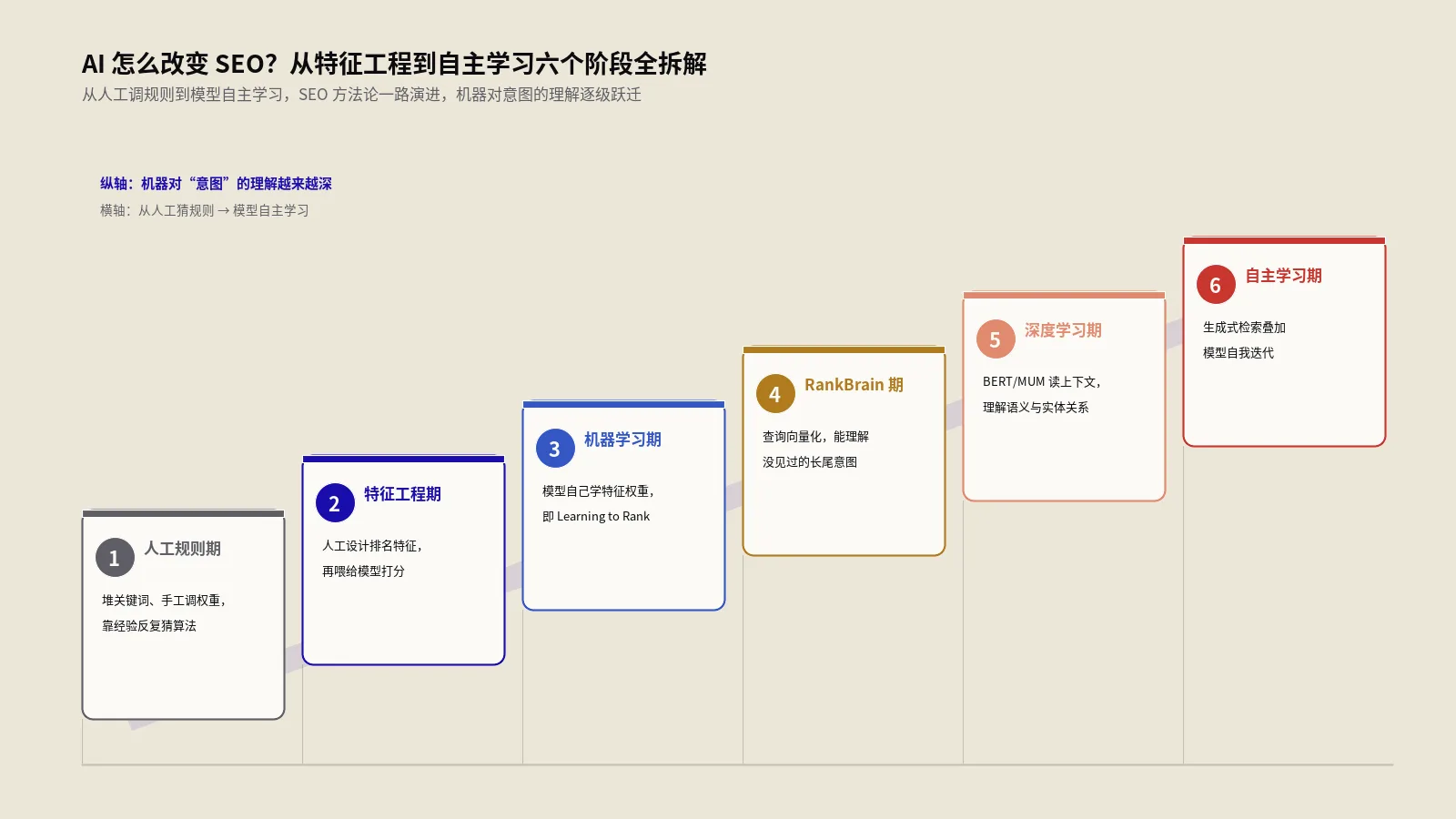Viewport: 1456px width, 819px height.
Task: Select the 特征工程期 heading
Action: click(x=402, y=494)
